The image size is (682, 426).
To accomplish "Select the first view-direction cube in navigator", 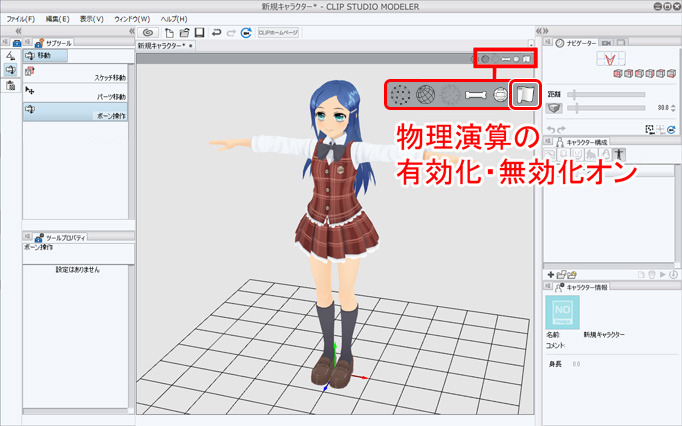I will pos(617,74).
